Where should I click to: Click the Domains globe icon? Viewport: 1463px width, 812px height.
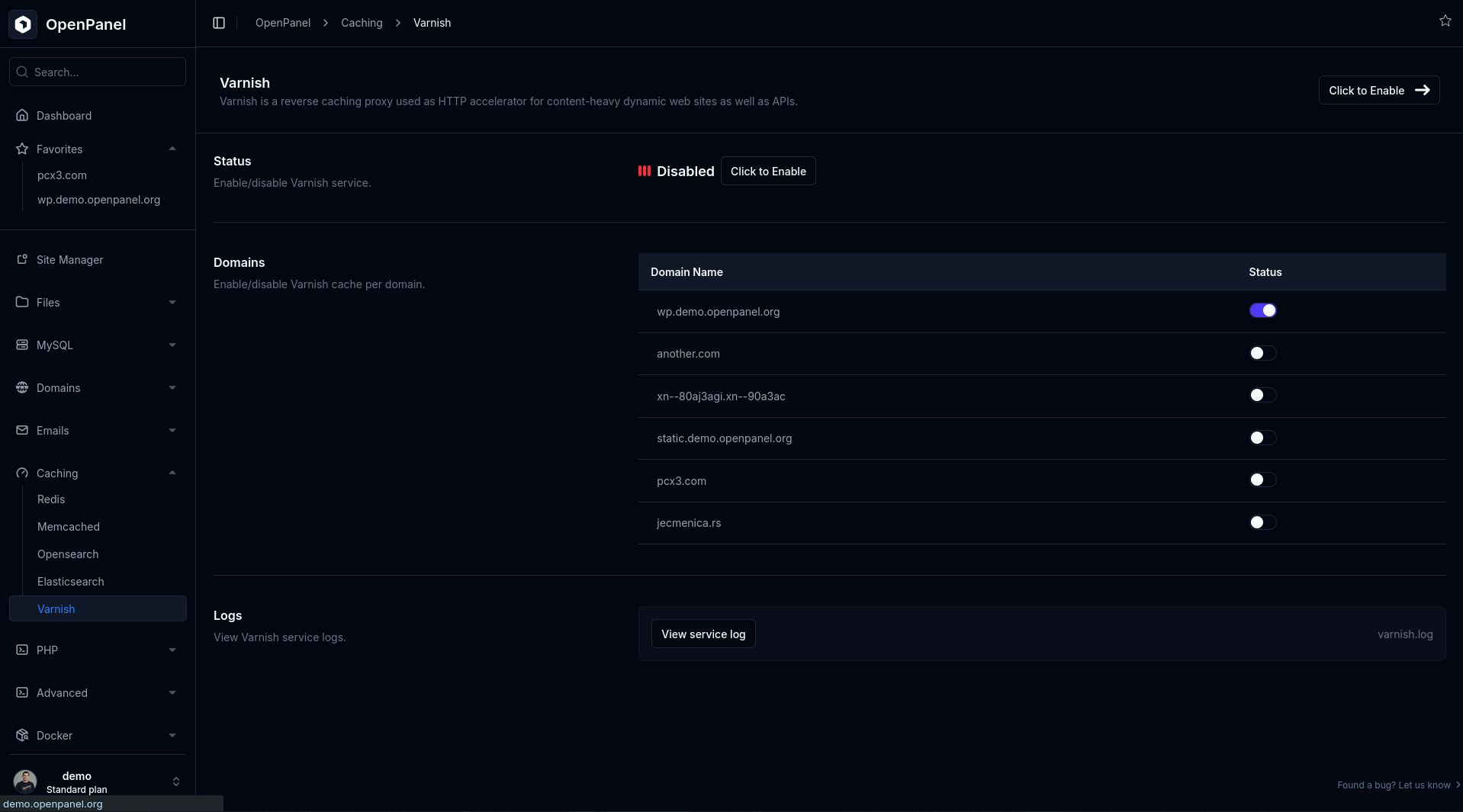[x=22, y=387]
